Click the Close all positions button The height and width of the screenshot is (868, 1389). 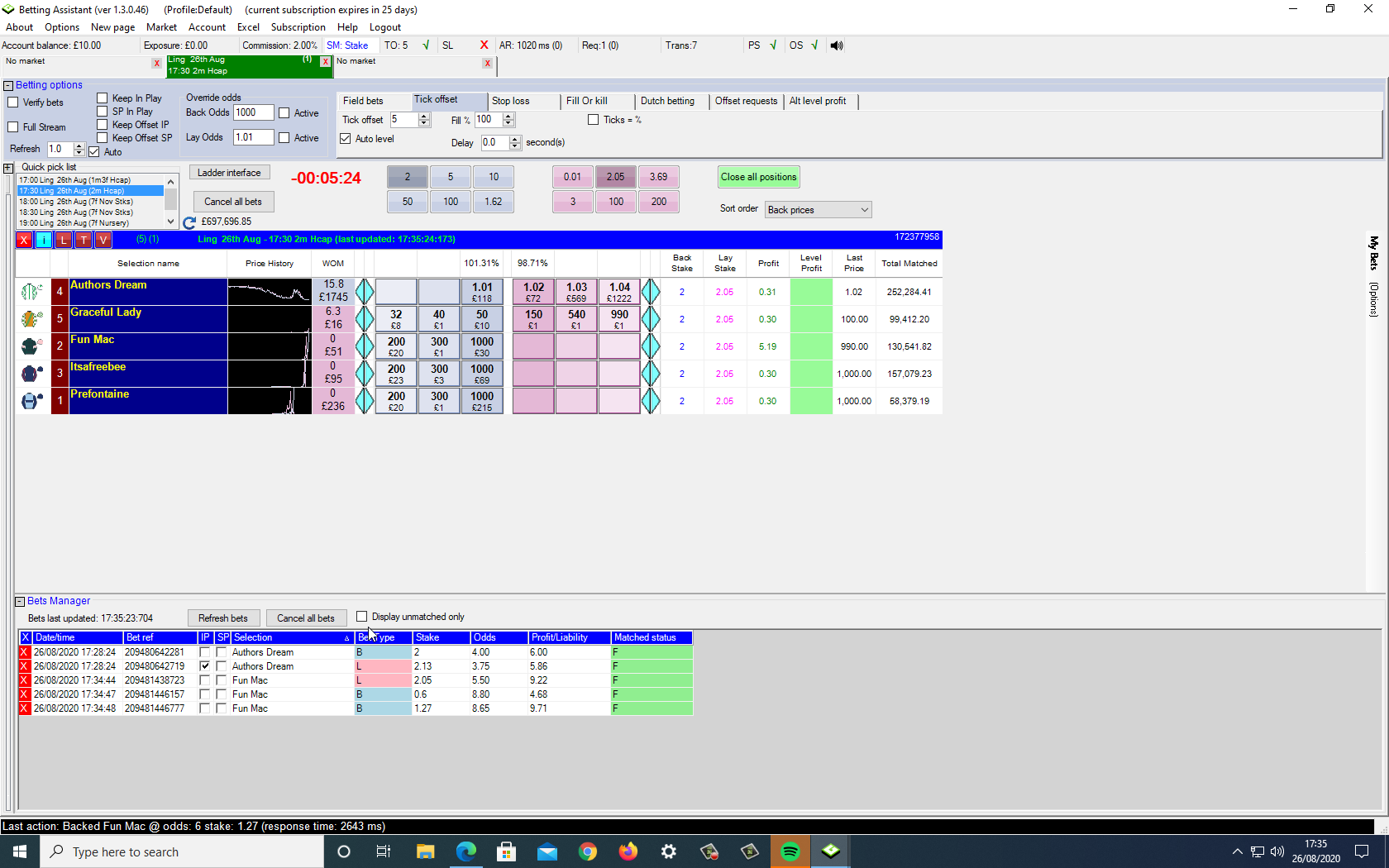pyautogui.click(x=758, y=177)
